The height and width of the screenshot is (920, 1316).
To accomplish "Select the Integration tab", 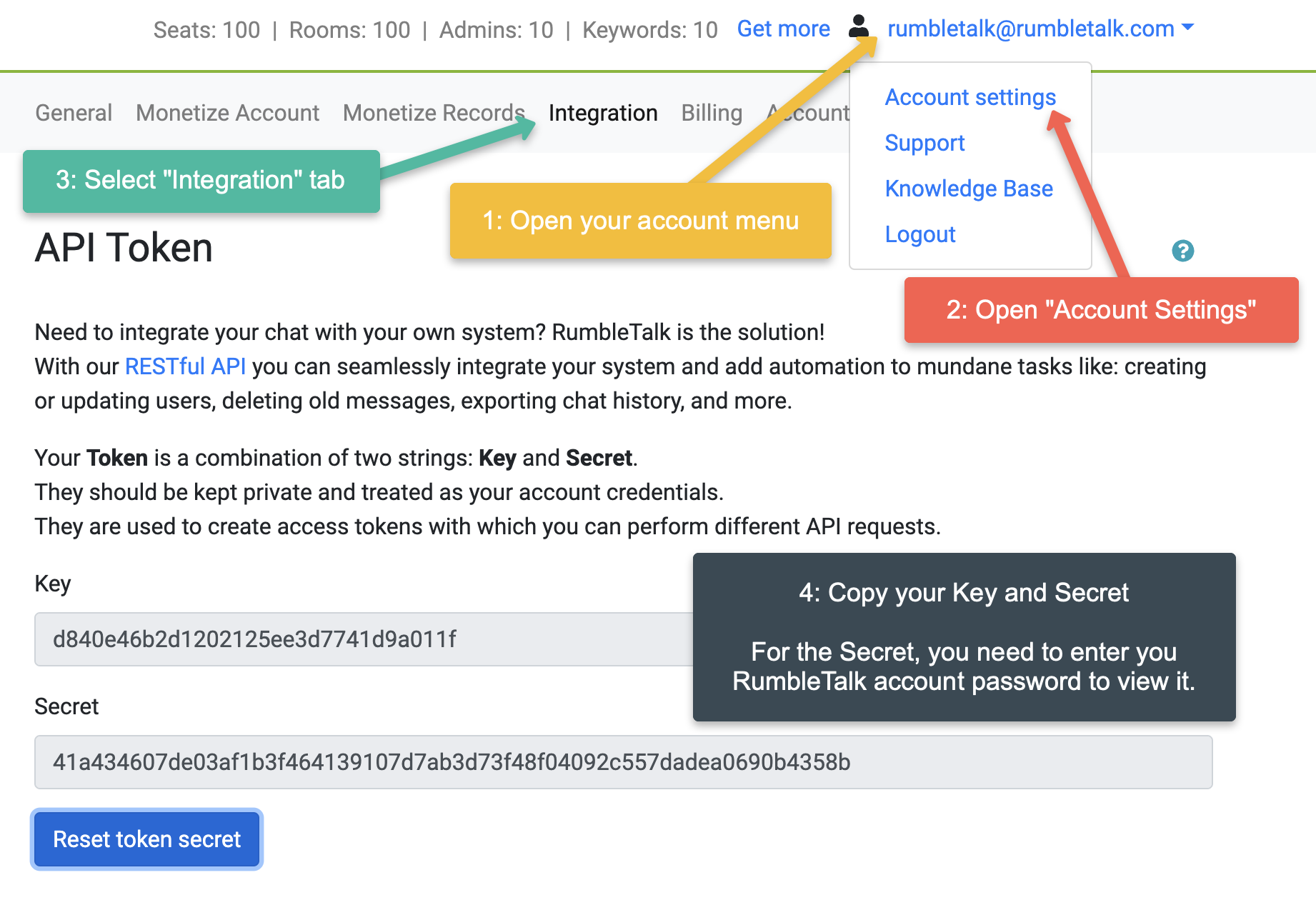I will tap(602, 113).
